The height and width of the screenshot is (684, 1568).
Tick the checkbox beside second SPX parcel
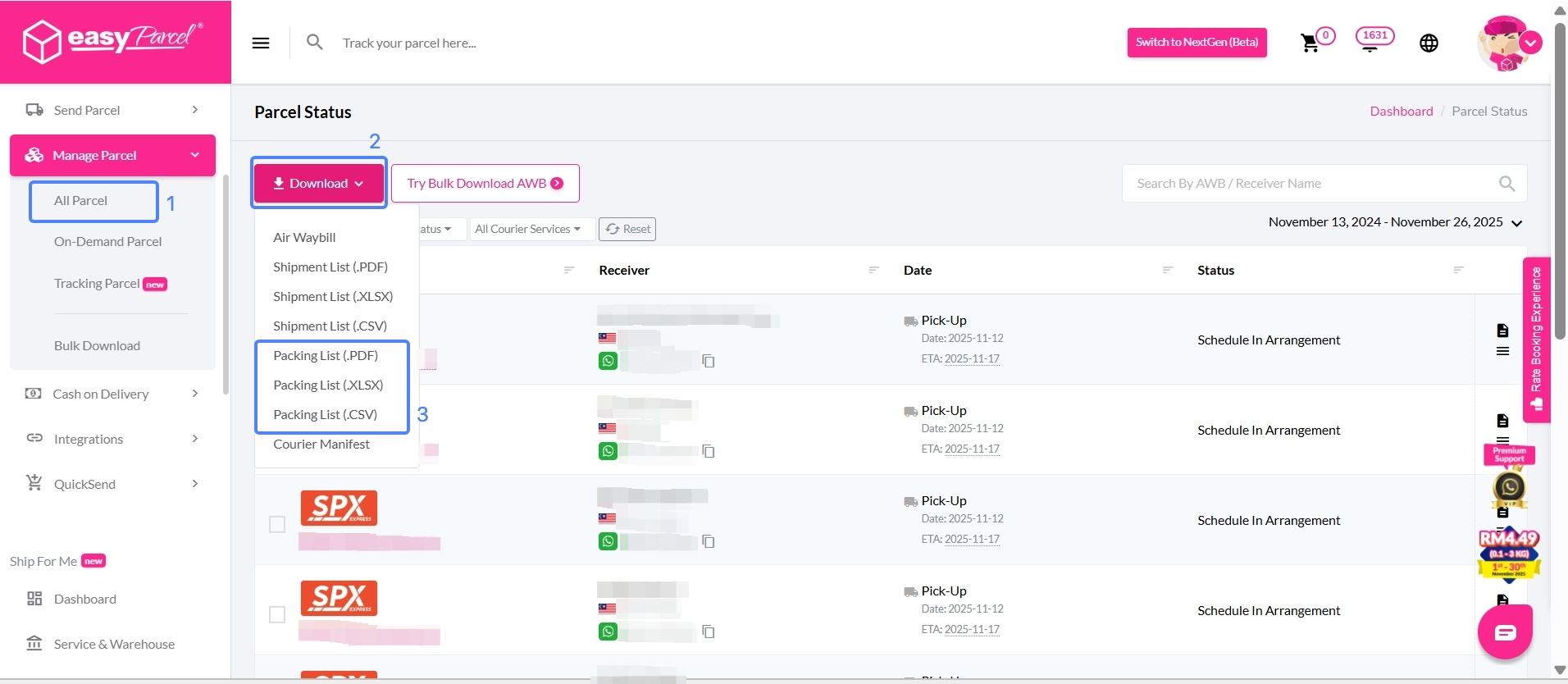click(x=277, y=614)
